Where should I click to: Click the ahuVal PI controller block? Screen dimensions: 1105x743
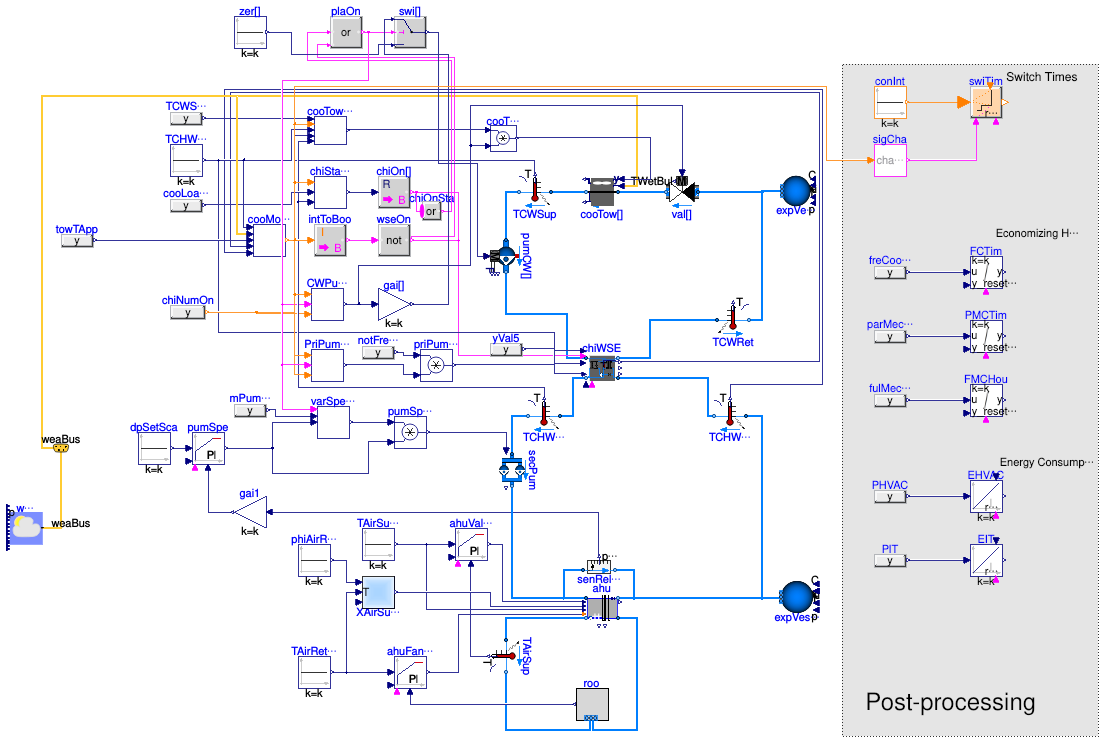point(471,544)
